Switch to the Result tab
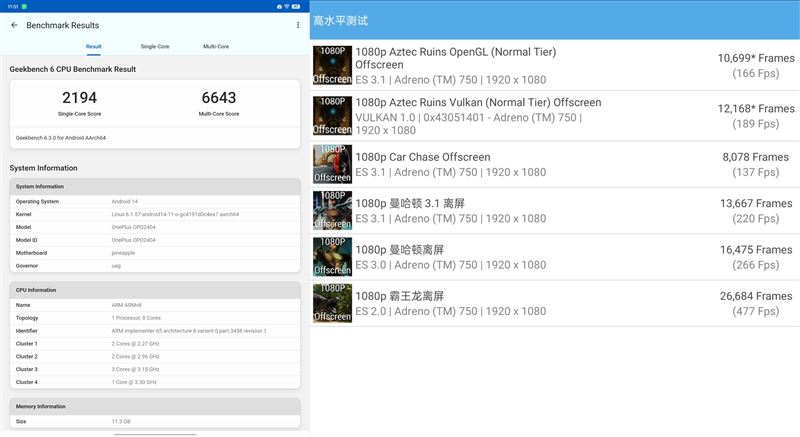 (x=93, y=46)
